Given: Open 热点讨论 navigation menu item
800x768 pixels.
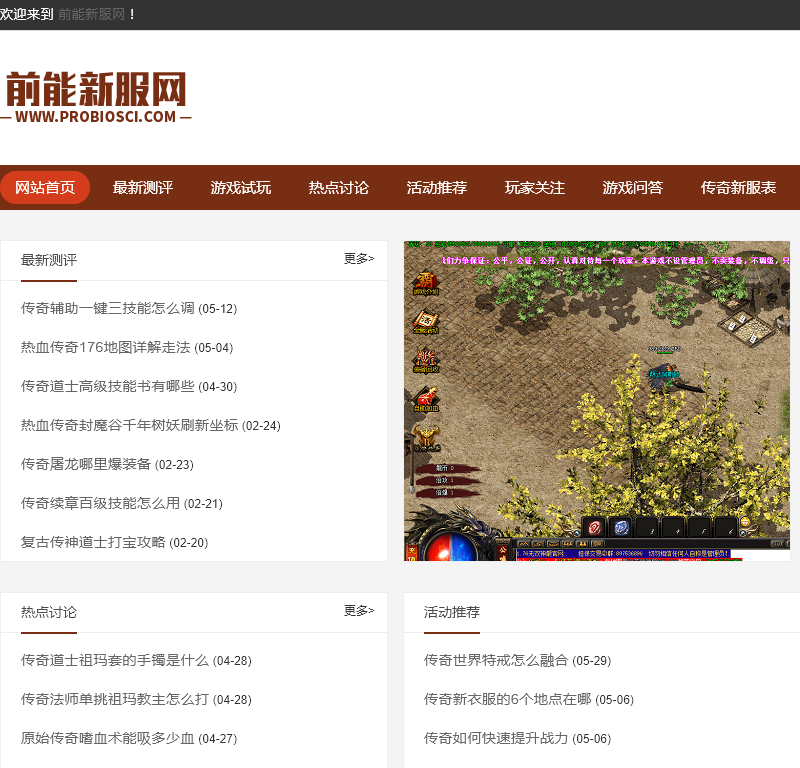Looking at the screenshot, I should (x=339, y=187).
